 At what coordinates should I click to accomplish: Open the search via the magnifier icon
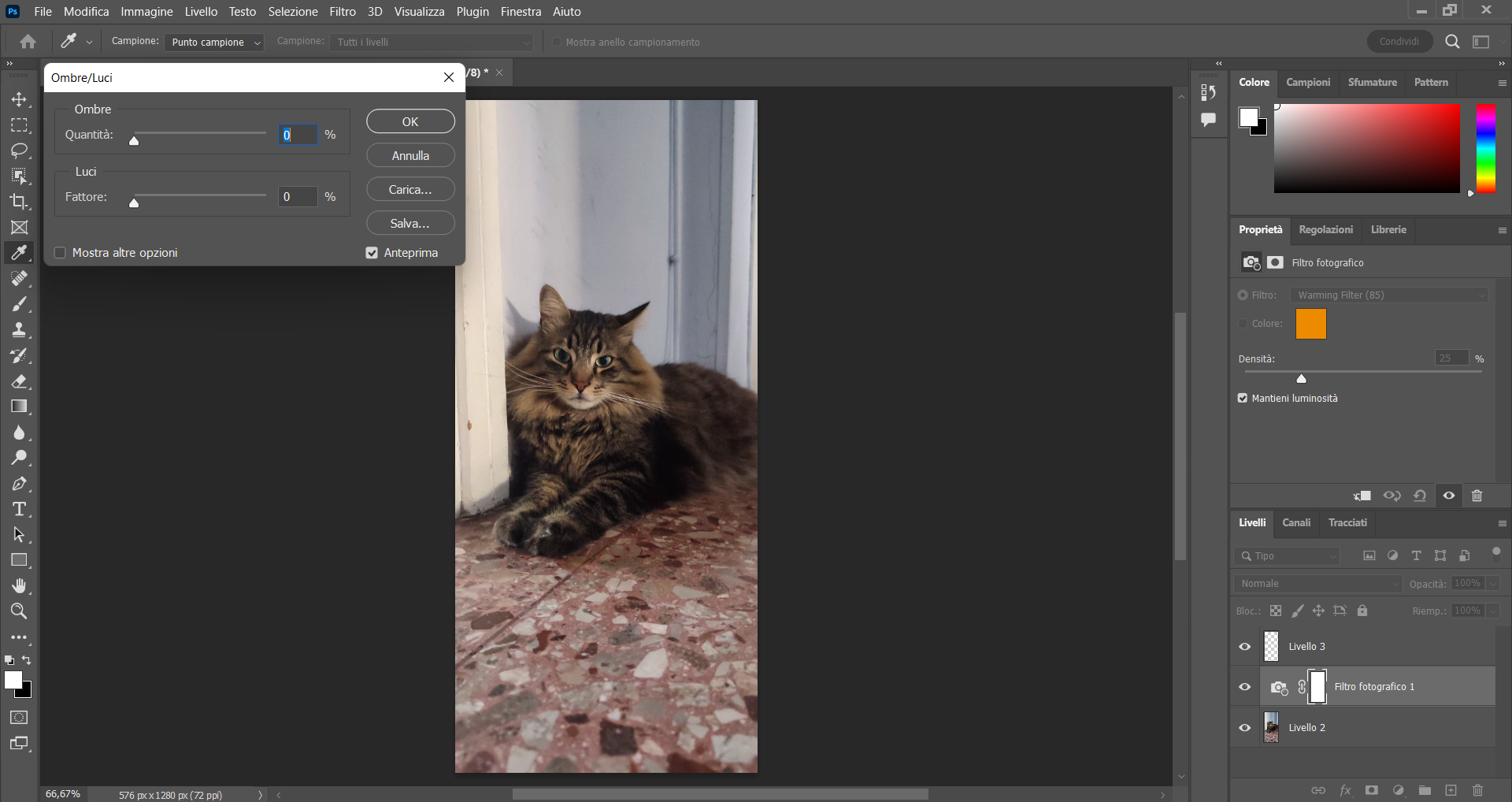[1451, 41]
